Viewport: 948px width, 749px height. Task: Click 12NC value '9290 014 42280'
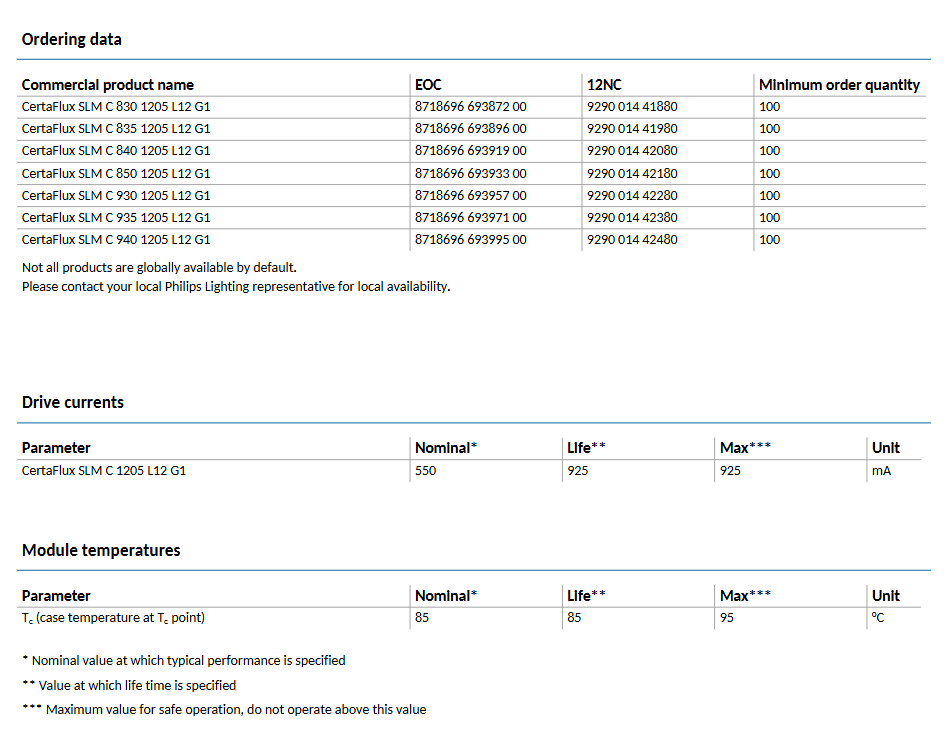click(x=632, y=196)
